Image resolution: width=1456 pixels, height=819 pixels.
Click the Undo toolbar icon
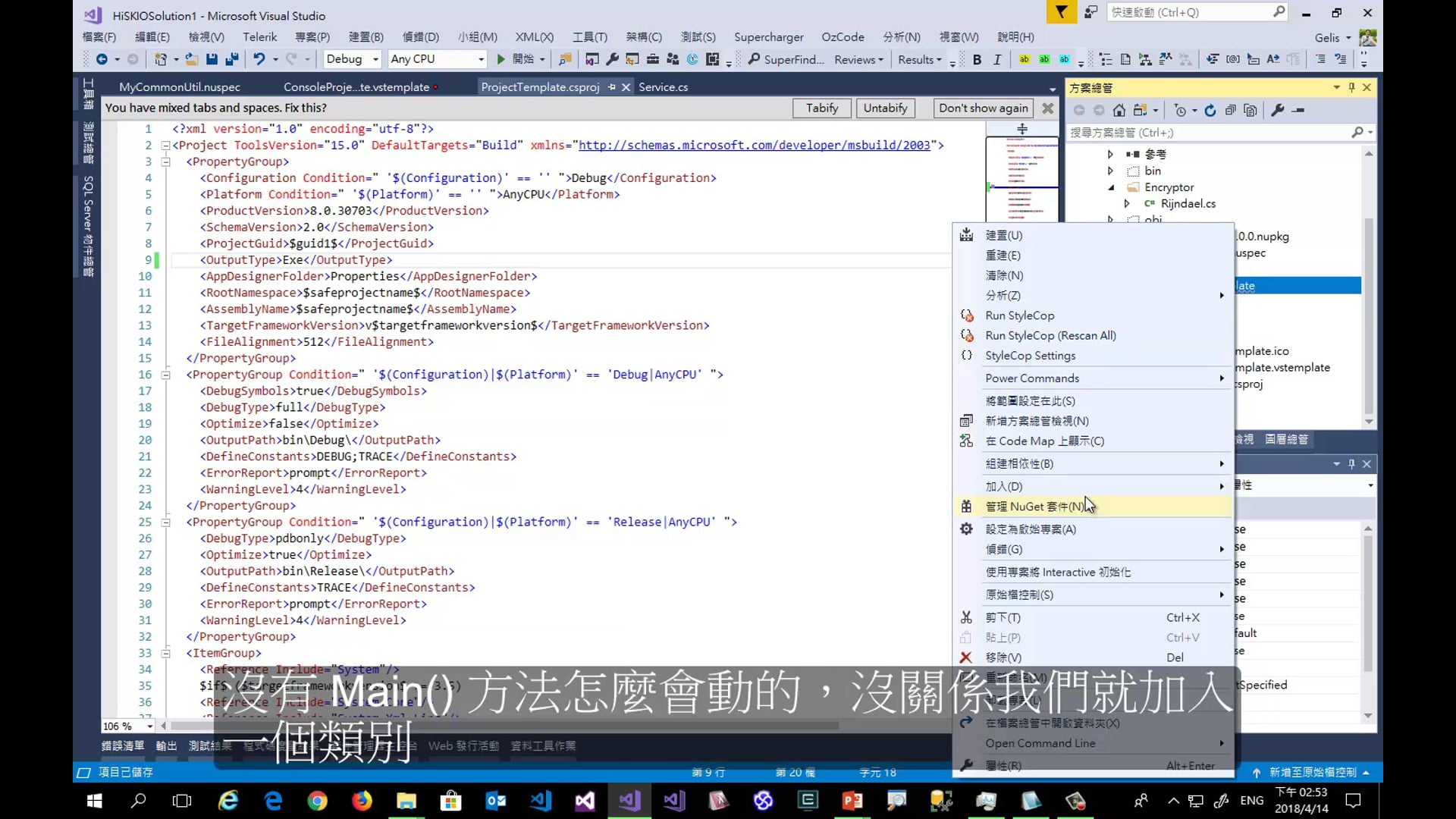point(260,58)
